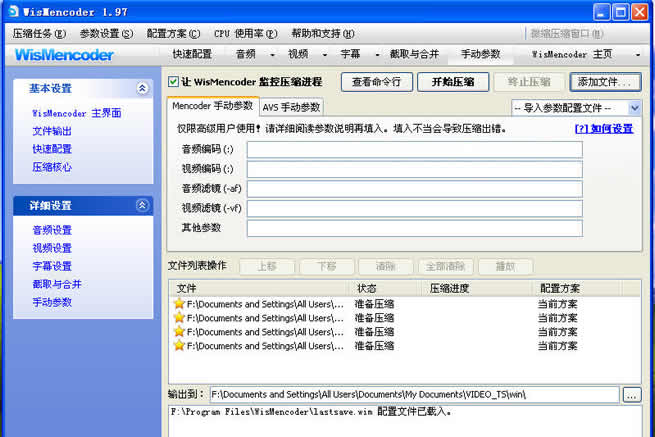Open the CPU 使用率 menu
655x437 pixels.
tap(246, 33)
